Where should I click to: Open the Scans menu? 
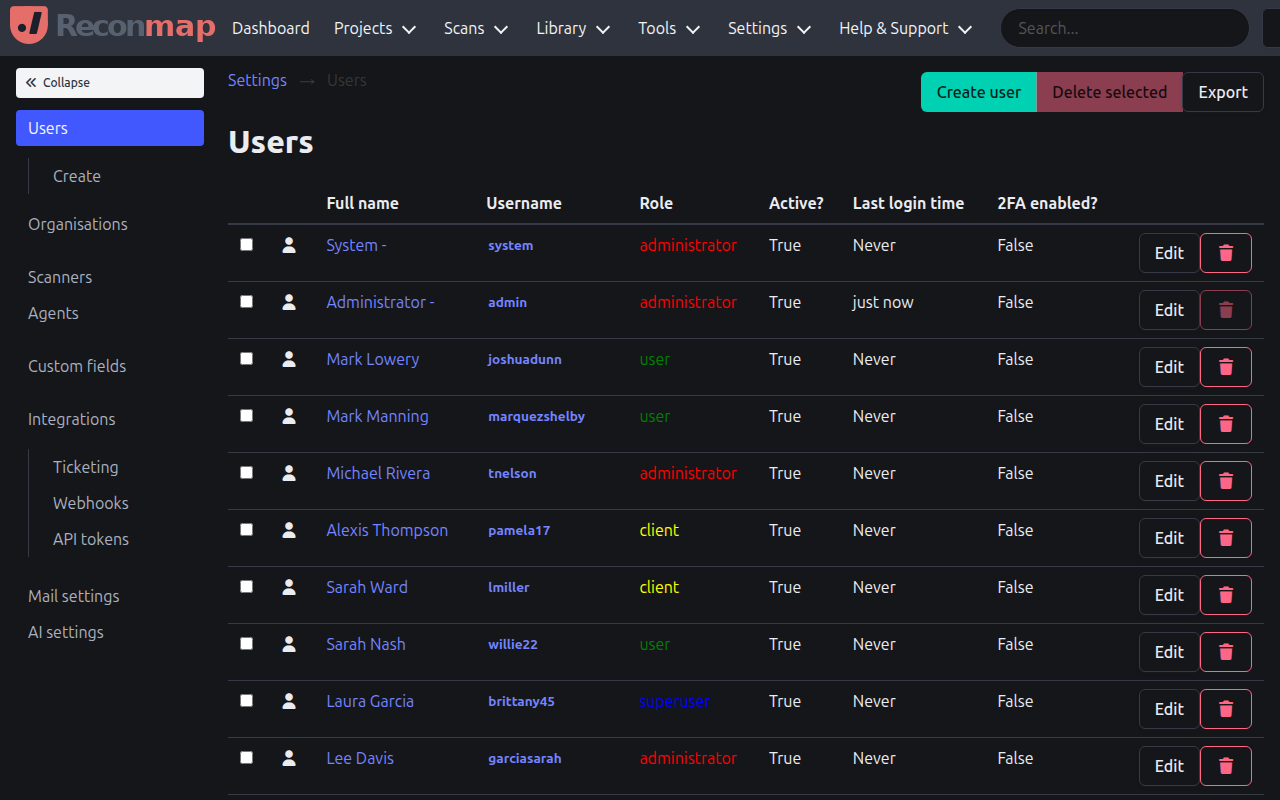475,28
